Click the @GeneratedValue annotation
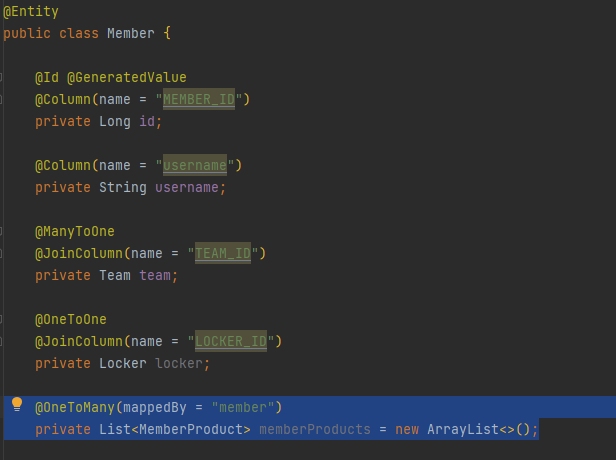The image size is (616, 460). click(126, 77)
